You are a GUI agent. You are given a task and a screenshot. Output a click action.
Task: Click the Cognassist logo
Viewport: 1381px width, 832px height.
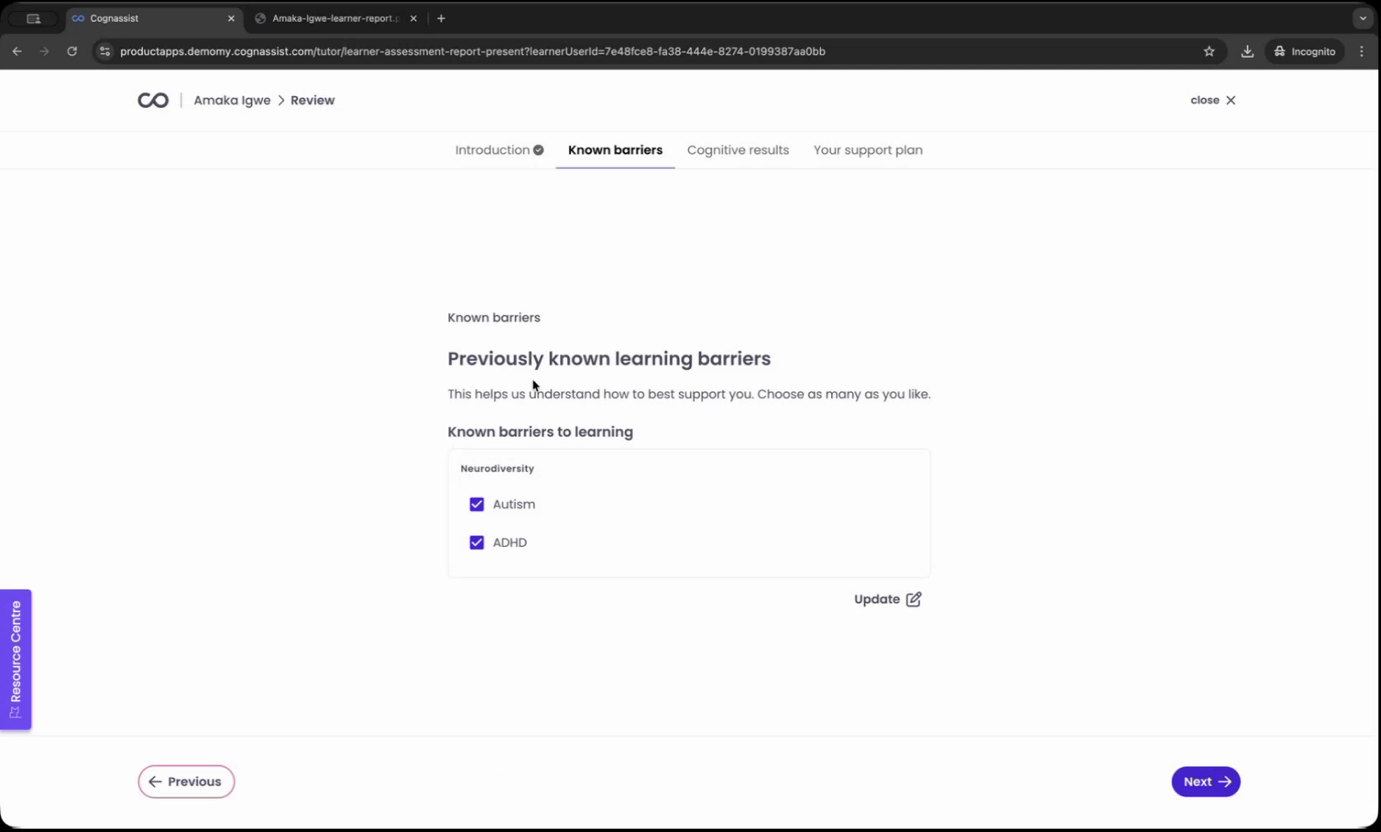[152, 99]
